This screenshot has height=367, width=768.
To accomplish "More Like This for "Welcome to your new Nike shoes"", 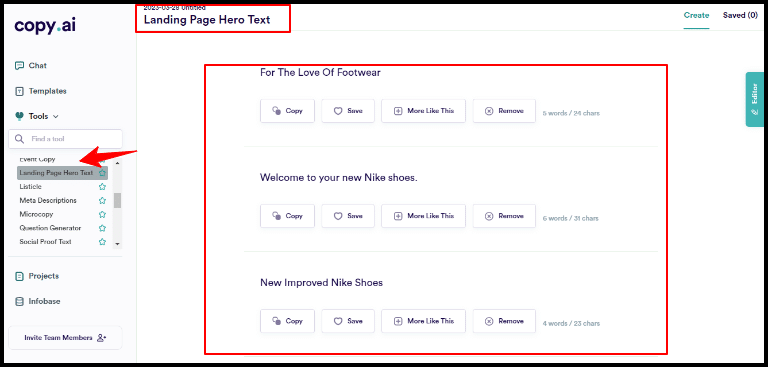I will pyautogui.click(x=423, y=216).
